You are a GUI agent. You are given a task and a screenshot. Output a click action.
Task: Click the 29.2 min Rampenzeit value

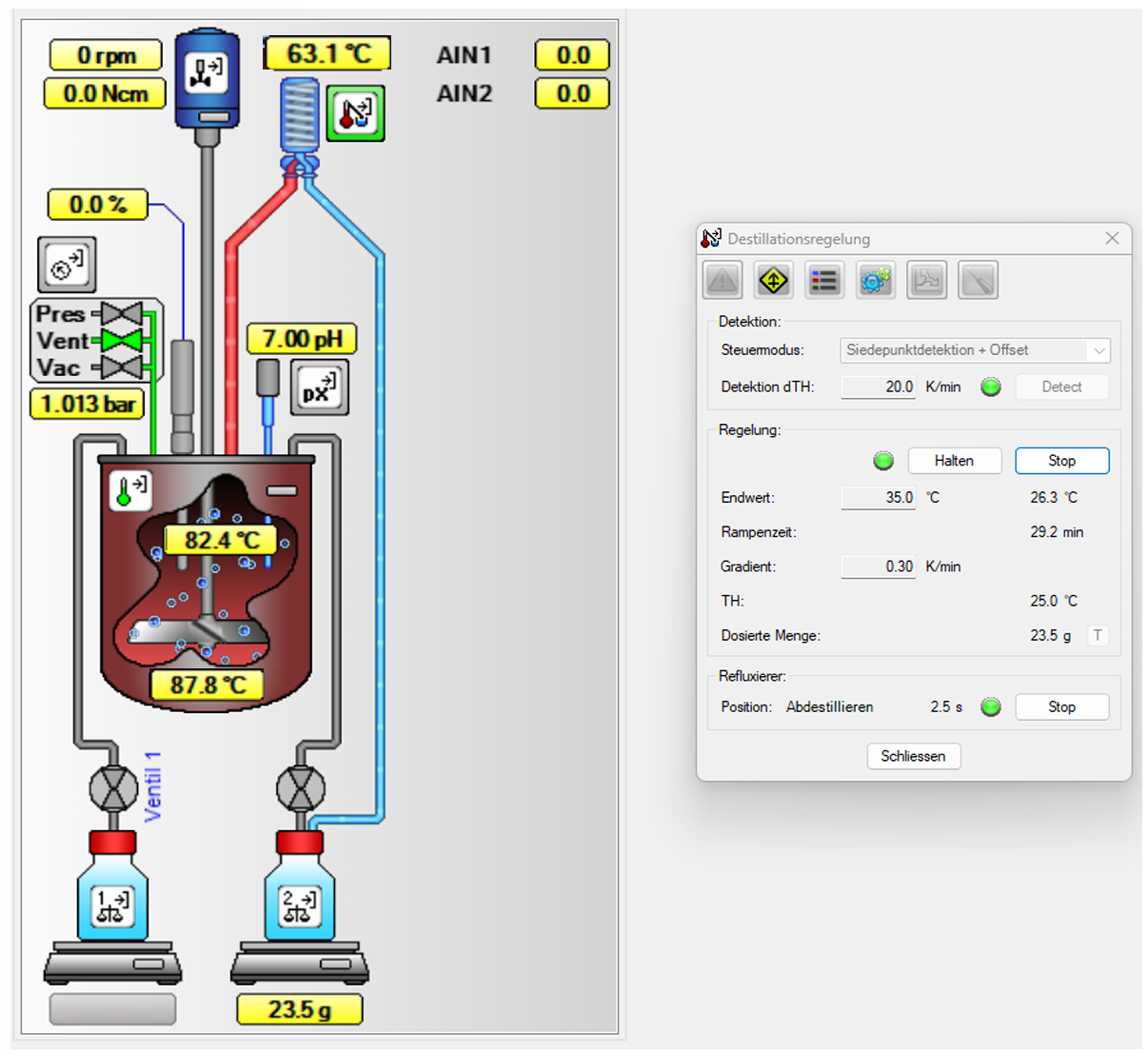tap(1057, 532)
